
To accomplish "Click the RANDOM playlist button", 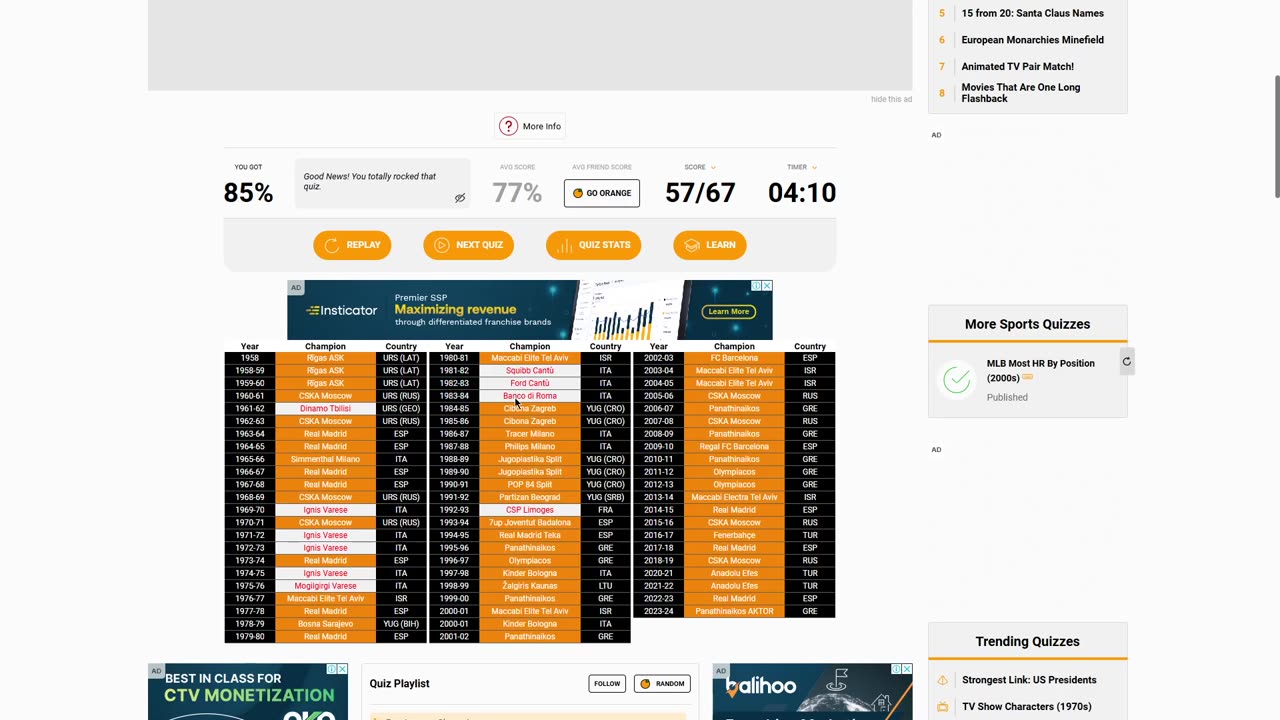I will 662,684.
